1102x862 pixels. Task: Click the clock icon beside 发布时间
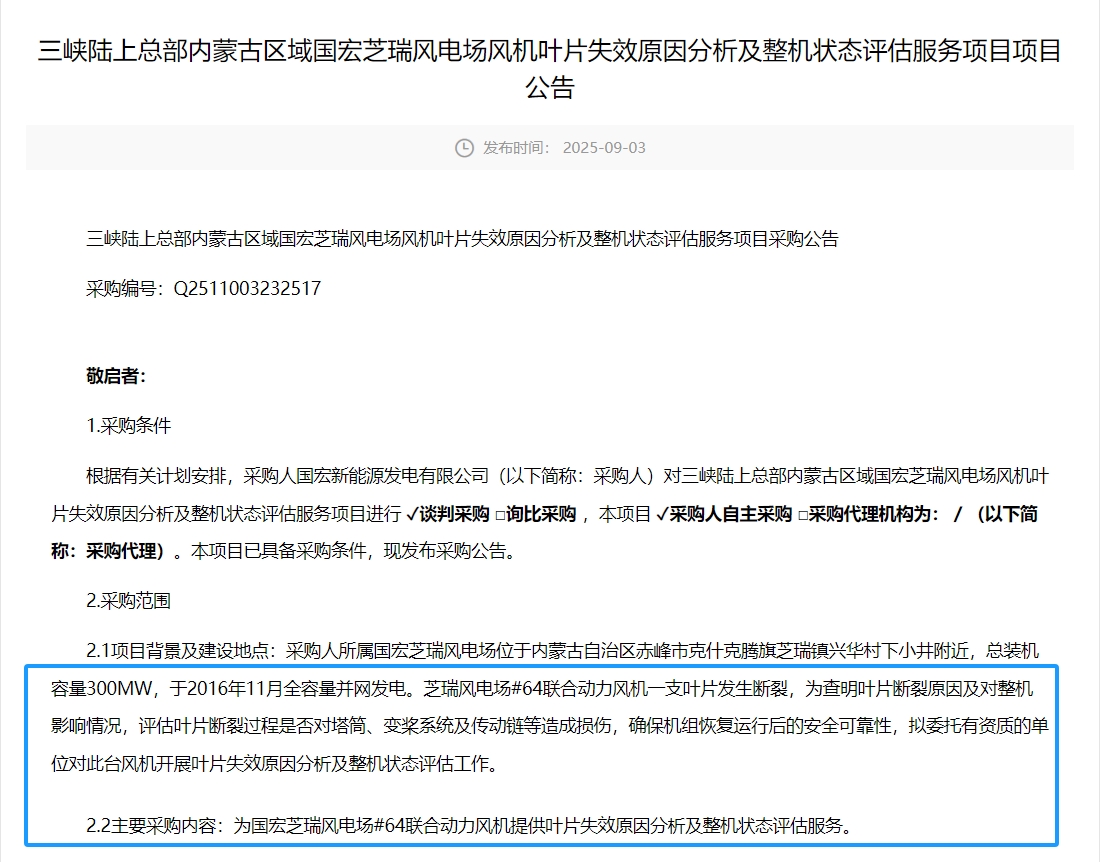[464, 148]
